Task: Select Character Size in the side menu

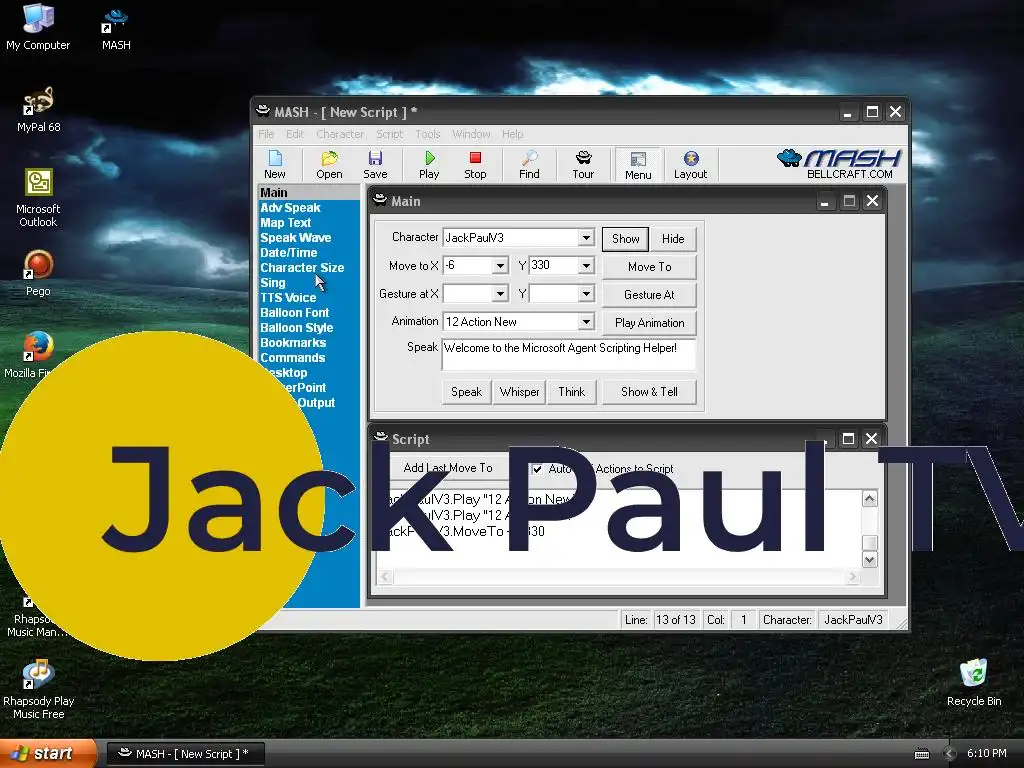Action: 302,268
